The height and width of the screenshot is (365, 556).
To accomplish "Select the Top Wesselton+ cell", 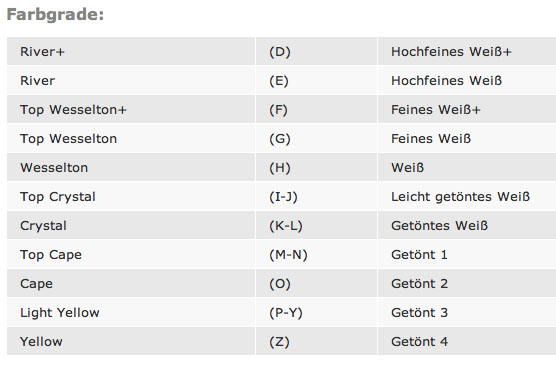I will point(131,110).
